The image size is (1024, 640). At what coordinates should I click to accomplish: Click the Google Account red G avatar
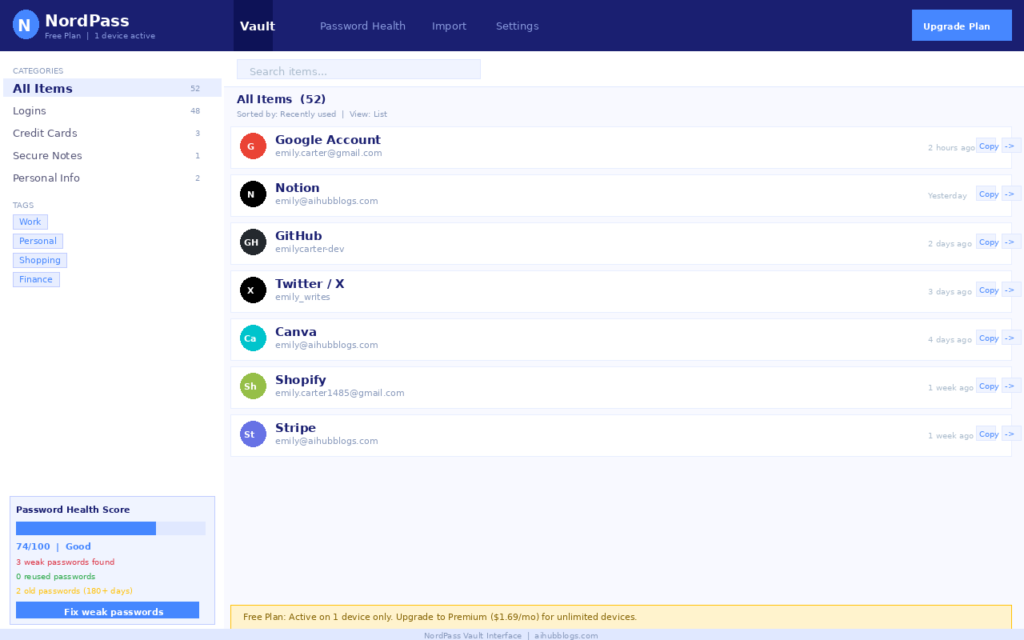[x=253, y=146]
